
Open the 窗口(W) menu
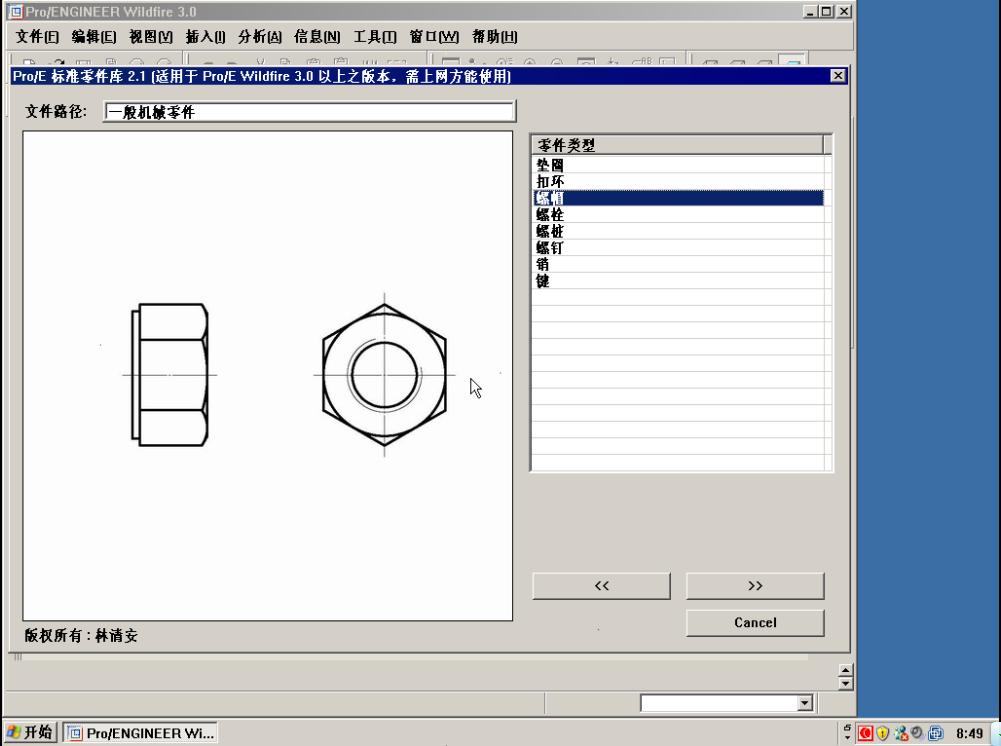click(x=434, y=37)
